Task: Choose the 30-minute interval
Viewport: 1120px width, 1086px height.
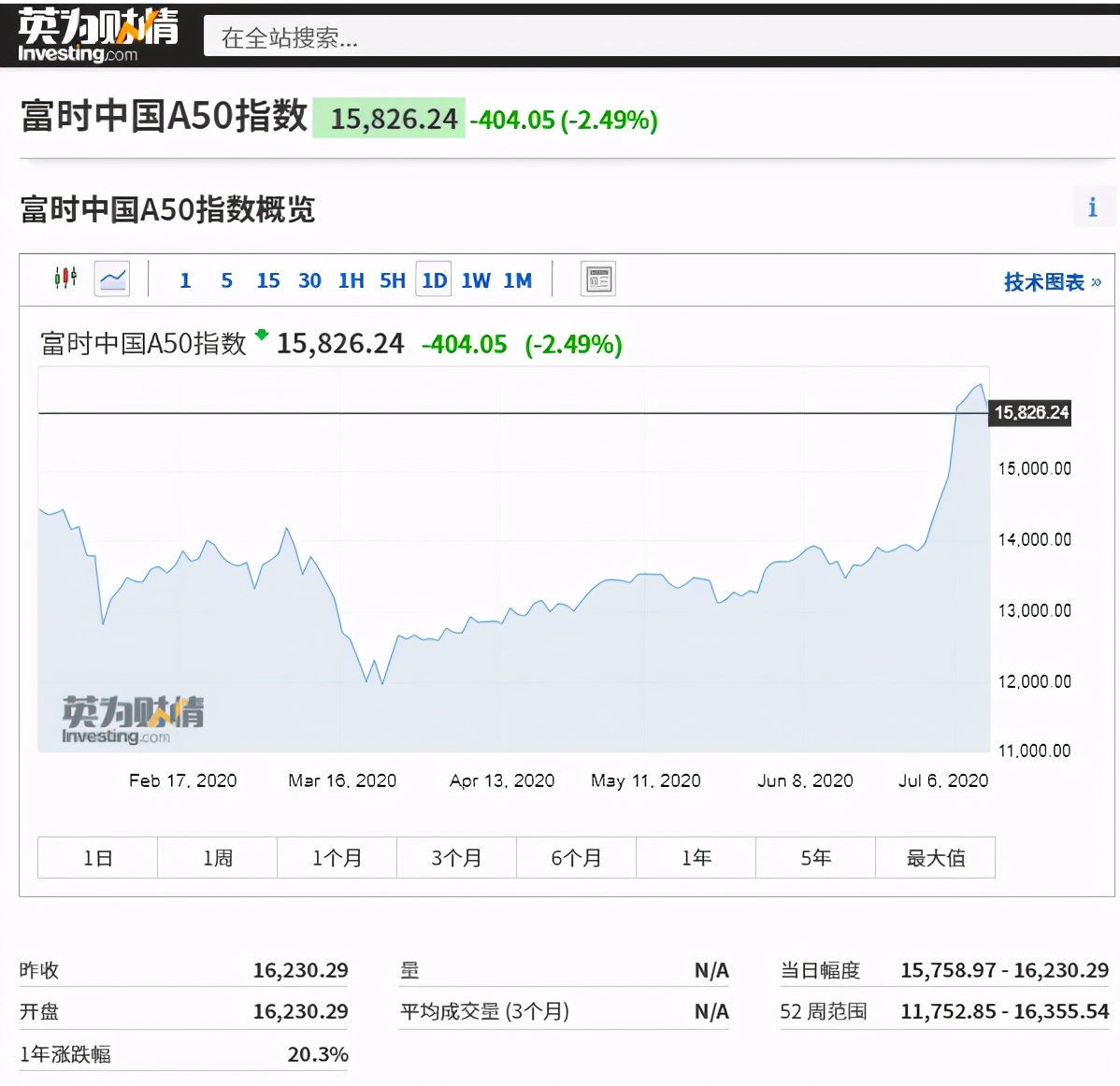Action: (x=309, y=279)
